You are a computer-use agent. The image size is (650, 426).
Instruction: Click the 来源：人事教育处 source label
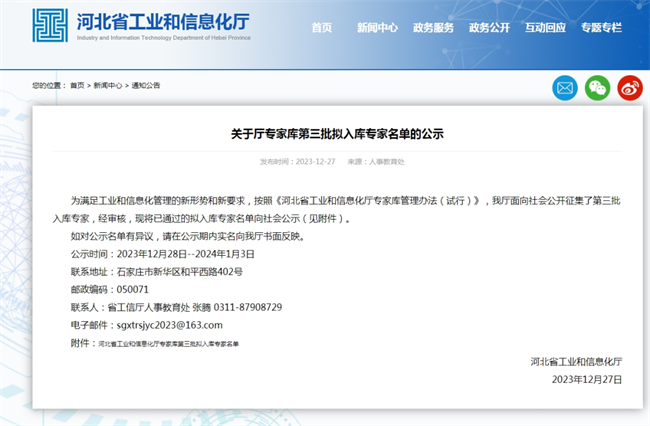point(376,161)
